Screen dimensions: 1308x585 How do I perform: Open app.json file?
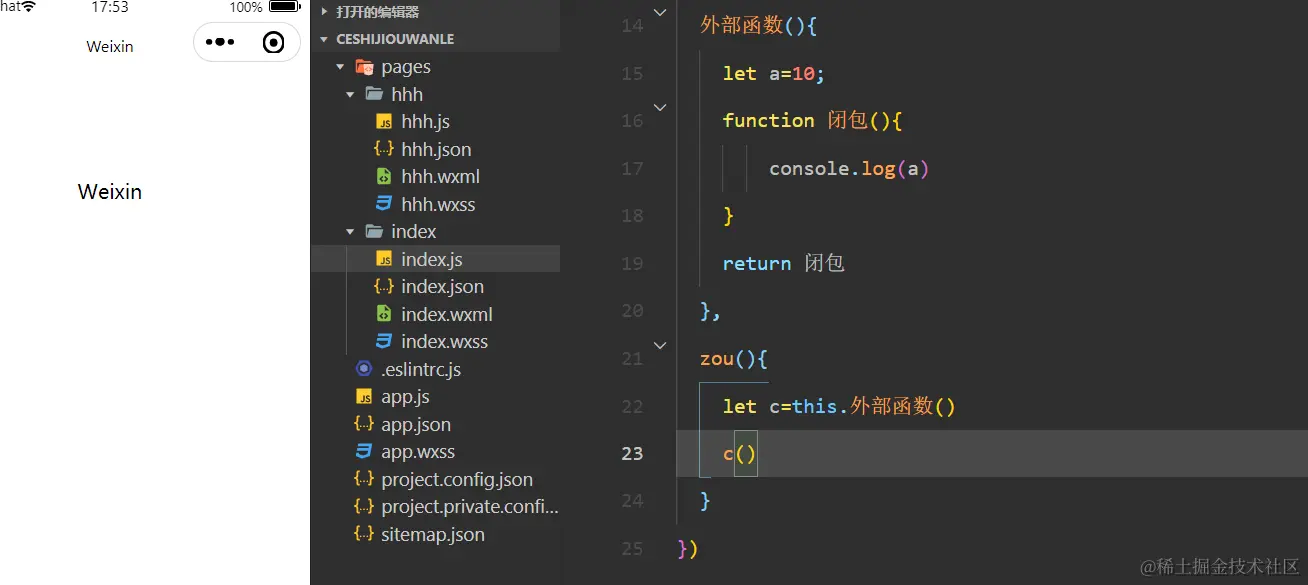(416, 424)
